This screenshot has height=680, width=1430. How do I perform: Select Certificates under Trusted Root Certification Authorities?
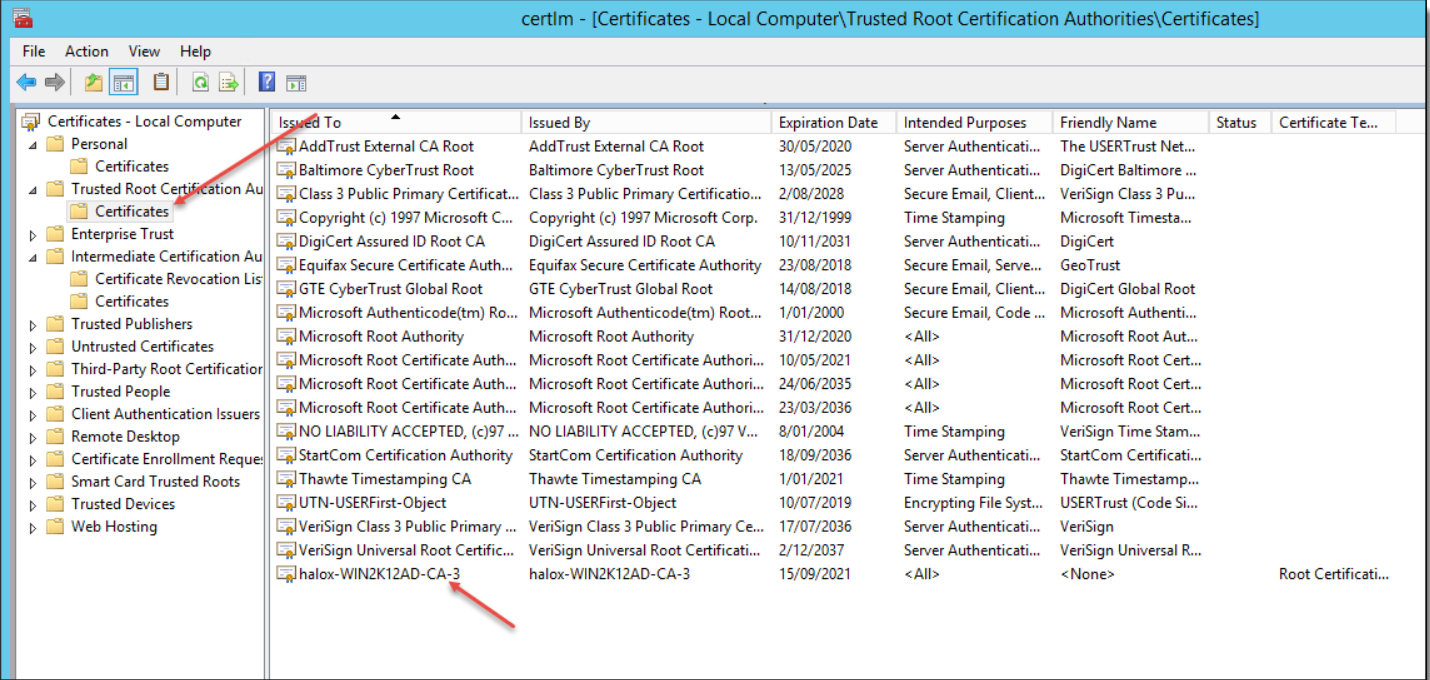131,212
